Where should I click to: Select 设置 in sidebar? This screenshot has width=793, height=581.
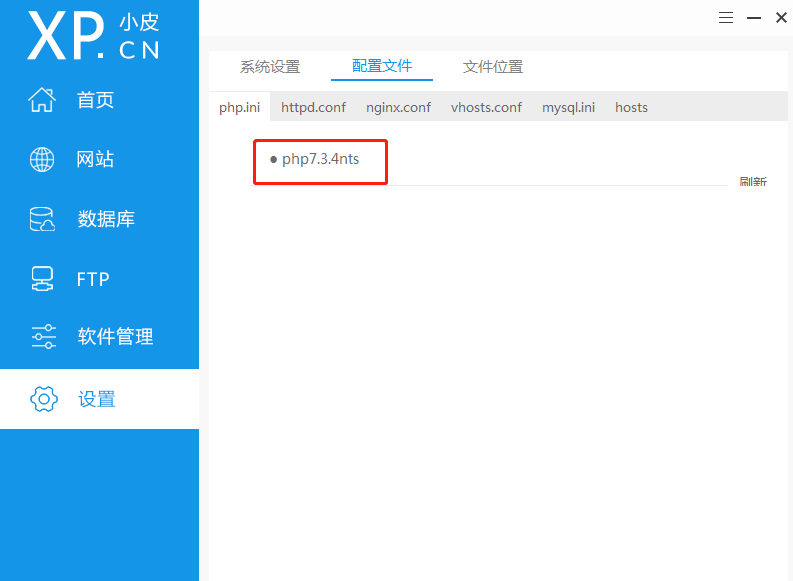[97, 399]
